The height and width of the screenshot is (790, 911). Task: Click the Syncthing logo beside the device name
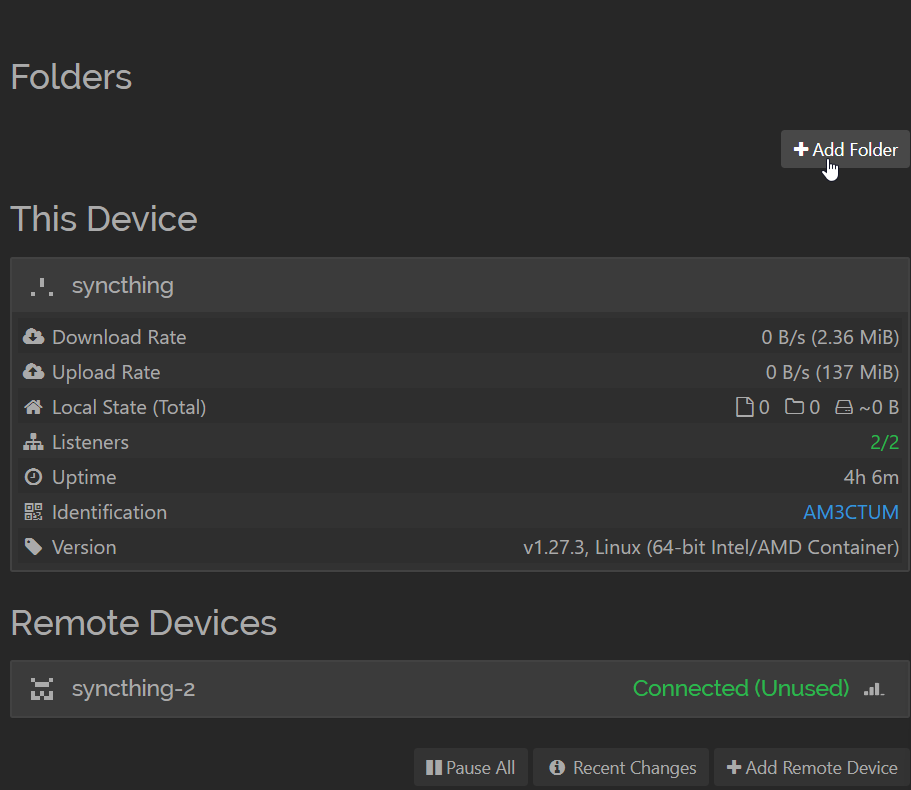coord(40,285)
